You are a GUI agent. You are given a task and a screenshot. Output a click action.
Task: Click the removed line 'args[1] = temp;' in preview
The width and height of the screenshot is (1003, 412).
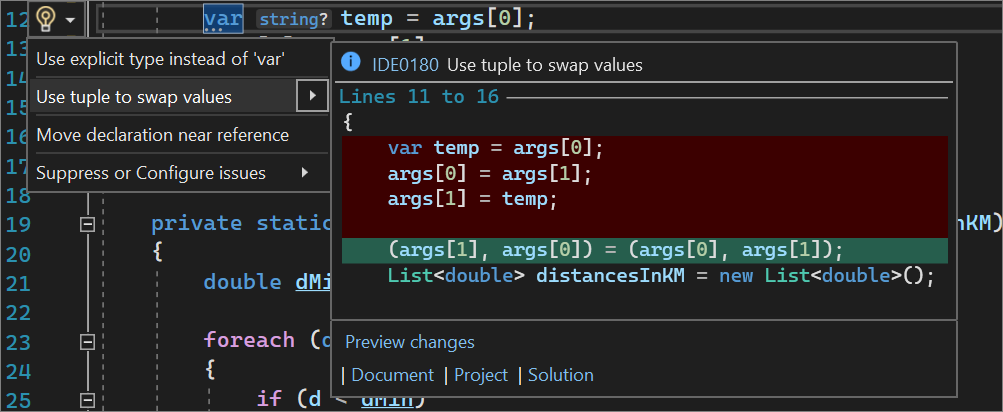pos(473,199)
